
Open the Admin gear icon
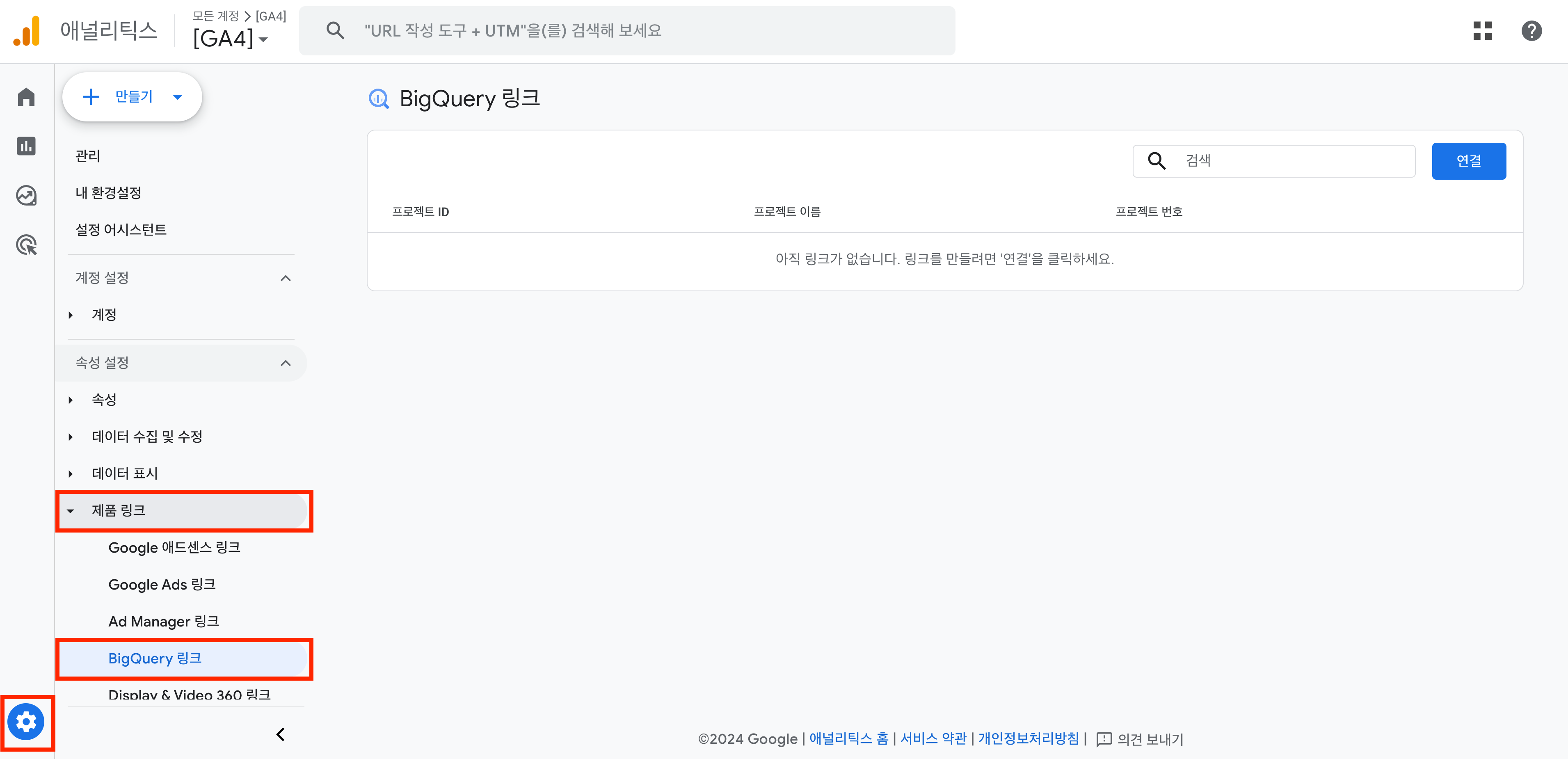(x=26, y=722)
